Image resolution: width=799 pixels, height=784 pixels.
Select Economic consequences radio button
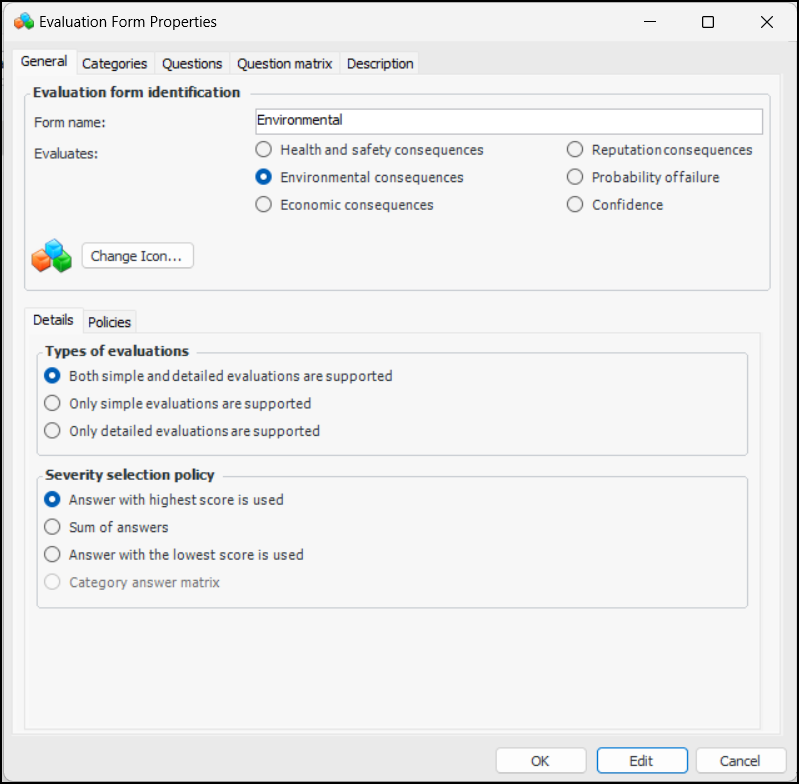tap(264, 205)
